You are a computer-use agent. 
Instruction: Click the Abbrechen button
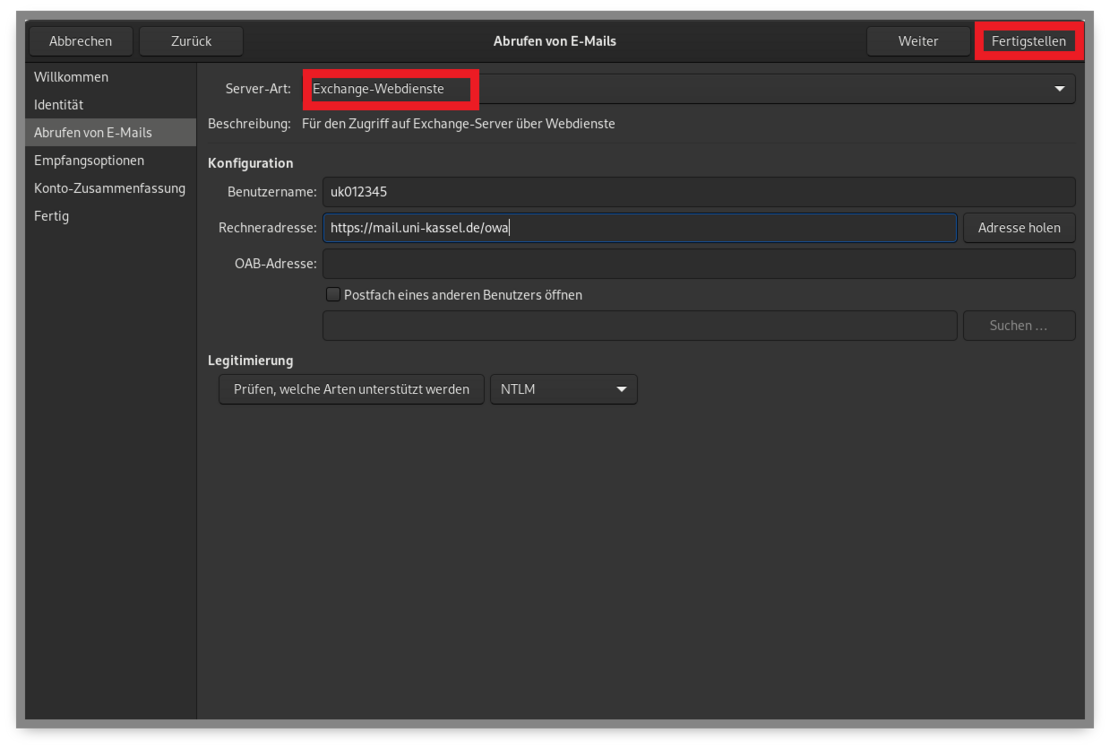[x=81, y=41]
